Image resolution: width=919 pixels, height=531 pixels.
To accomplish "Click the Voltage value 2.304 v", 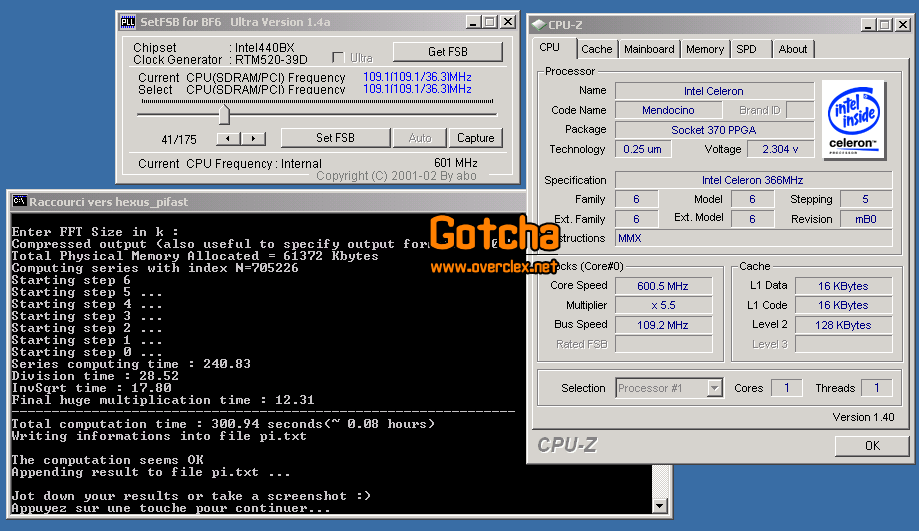I will tap(780, 149).
